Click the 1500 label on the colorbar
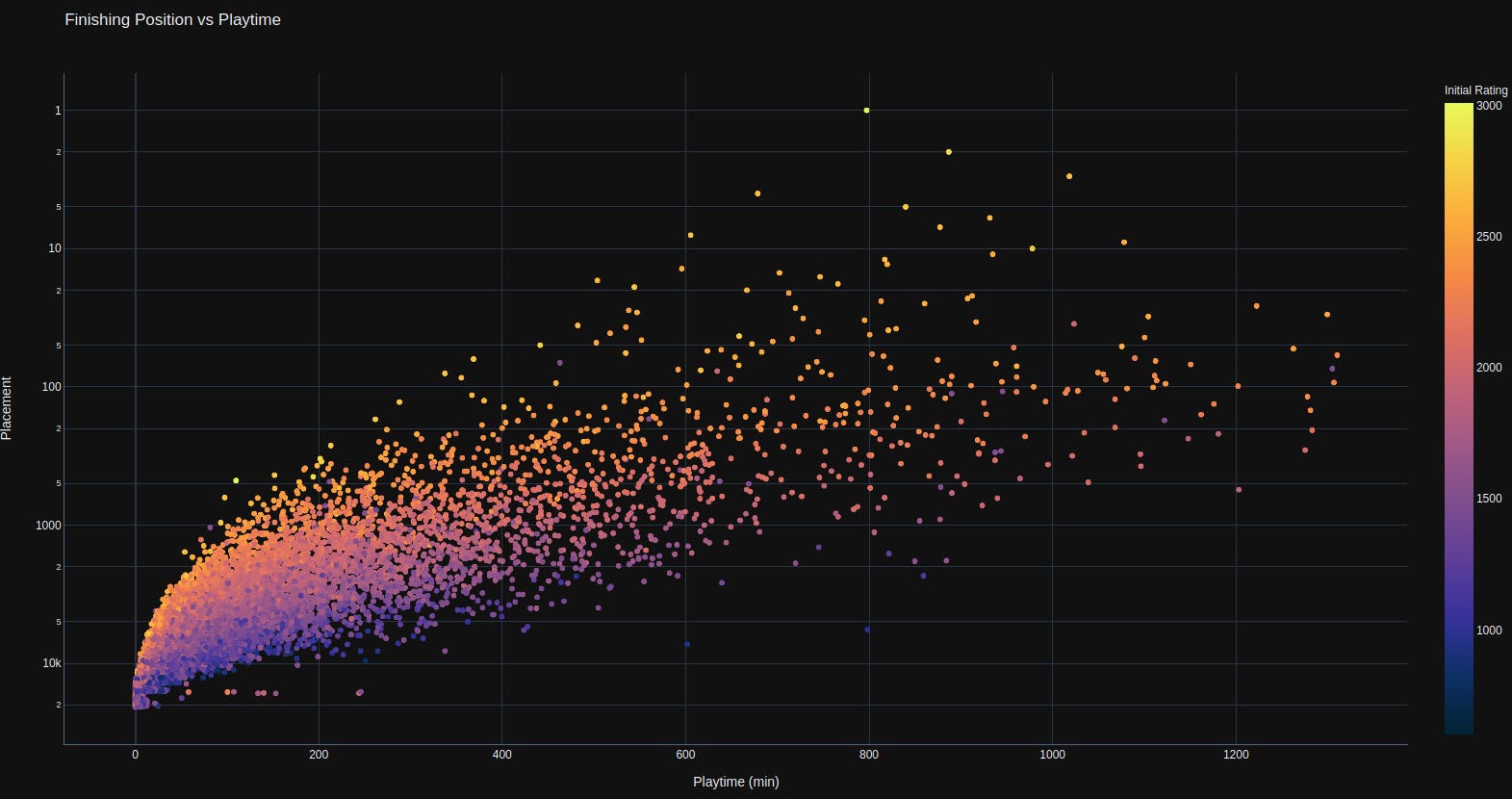The width and height of the screenshot is (1512, 799). tap(1489, 499)
